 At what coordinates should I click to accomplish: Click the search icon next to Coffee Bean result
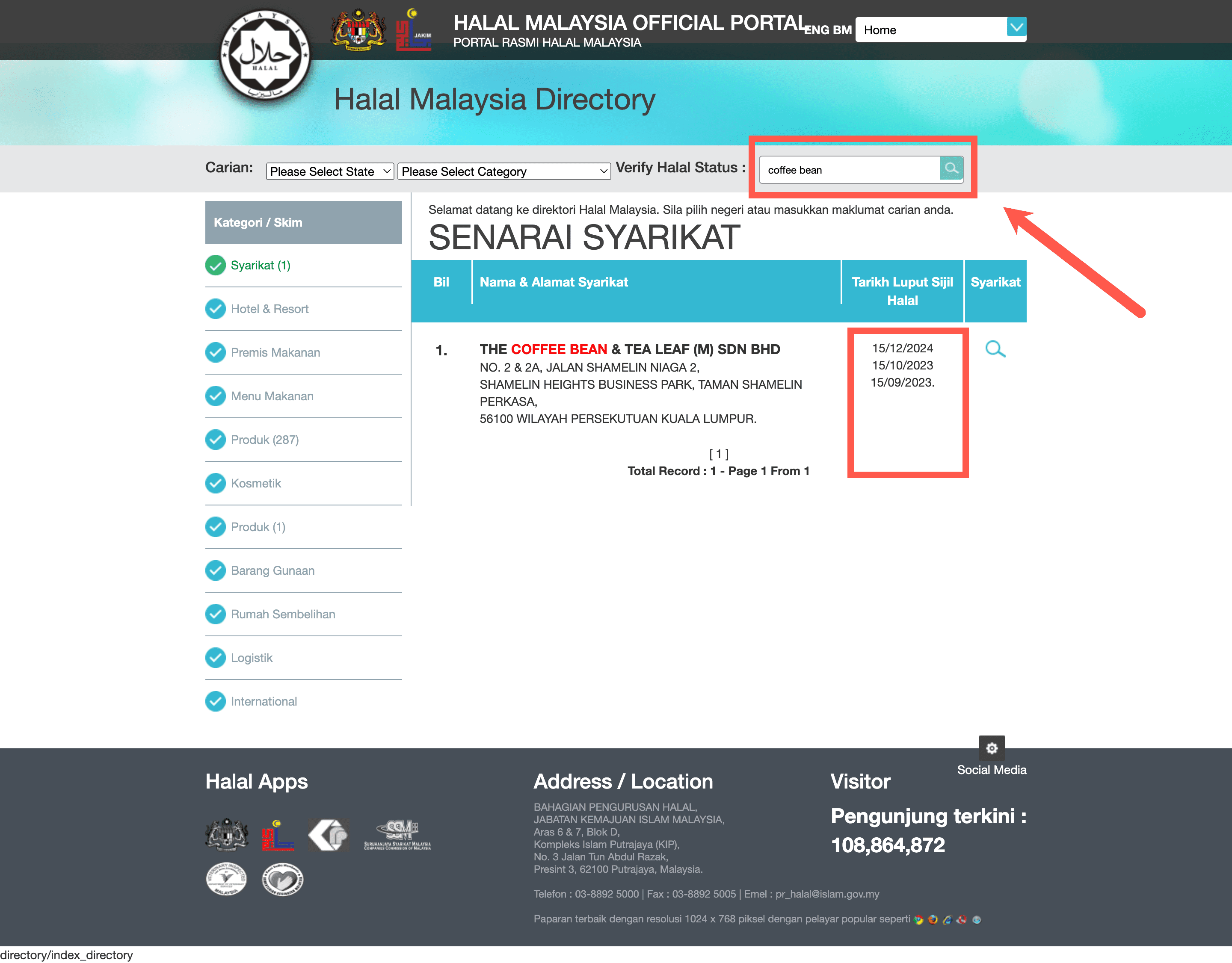click(994, 349)
